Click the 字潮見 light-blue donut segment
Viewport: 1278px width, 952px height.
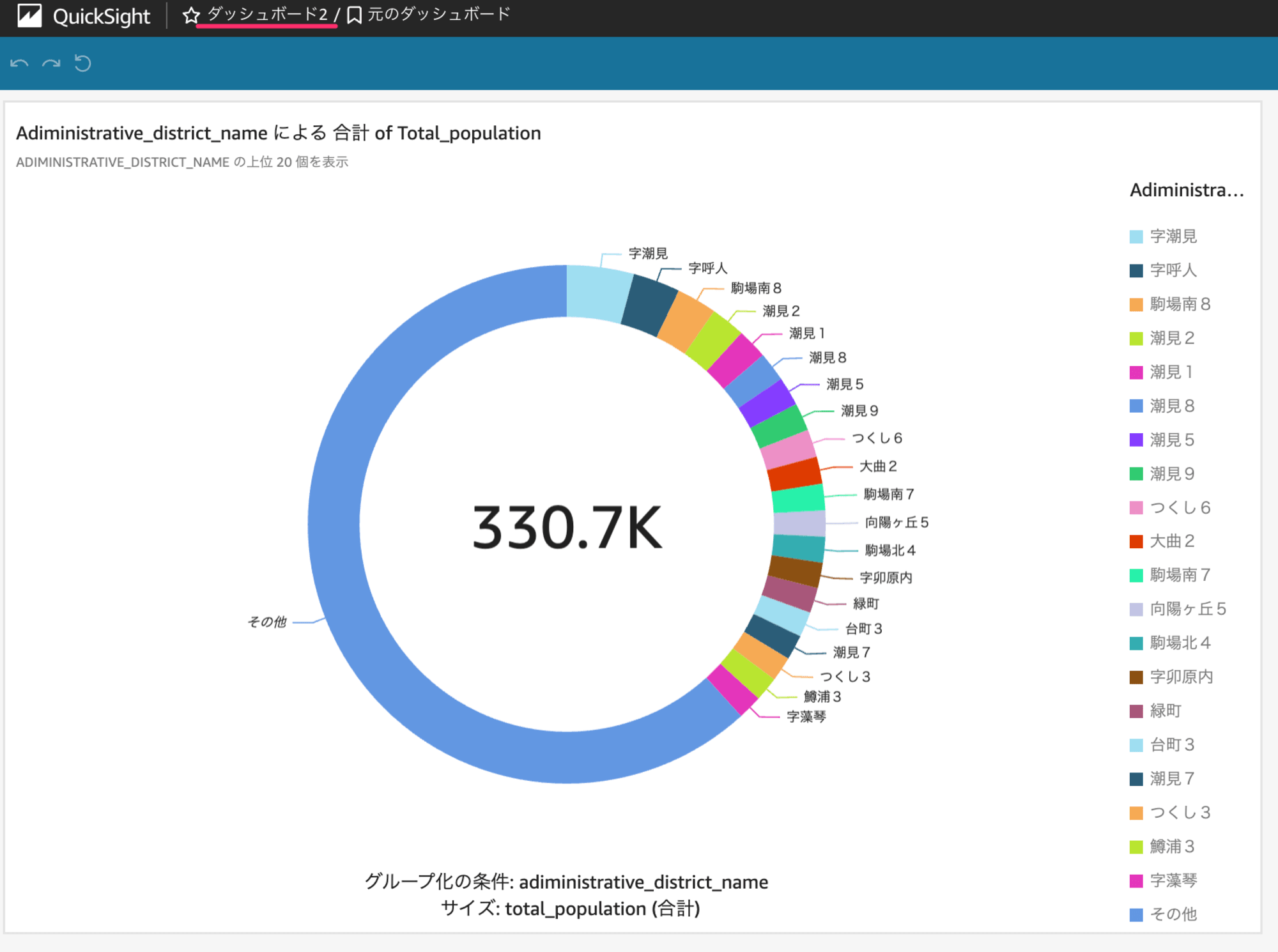(x=597, y=293)
